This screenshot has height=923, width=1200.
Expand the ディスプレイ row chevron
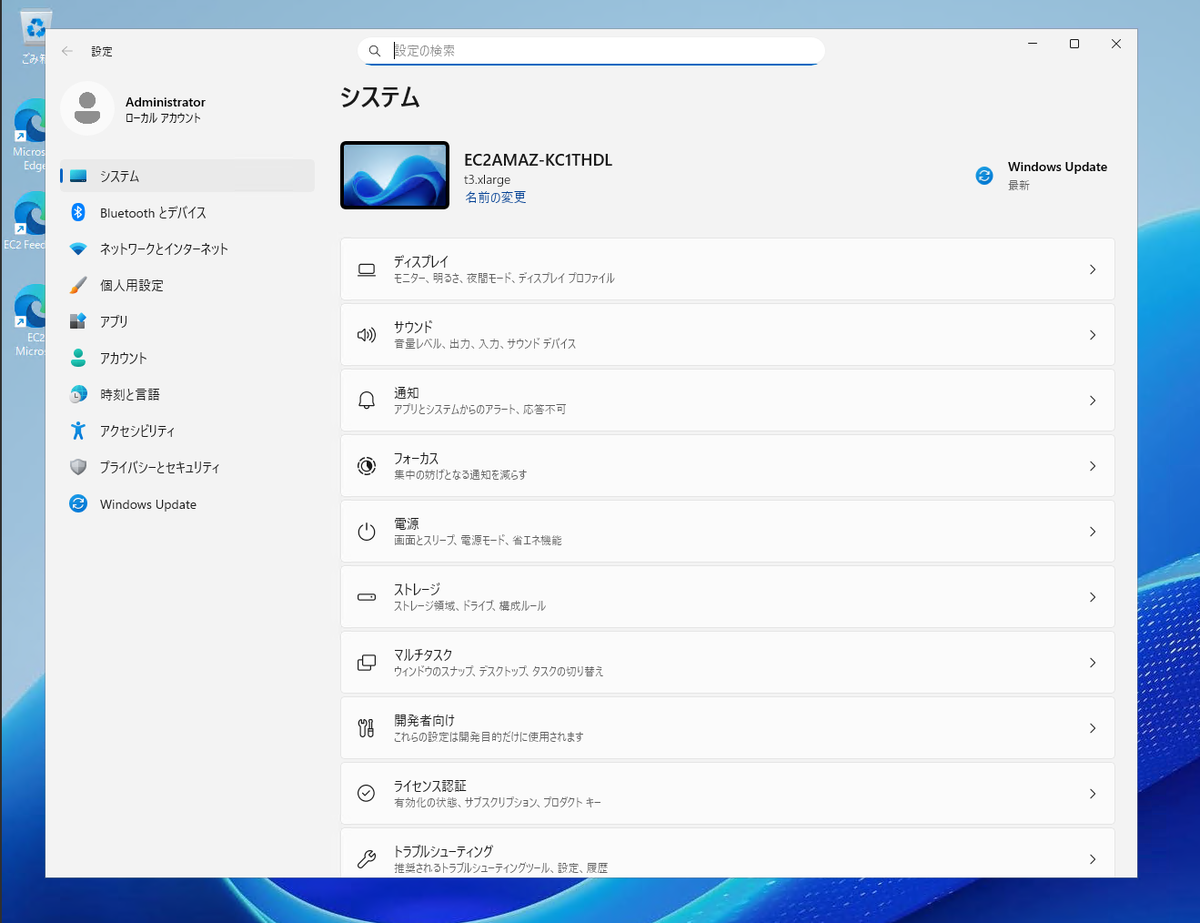[1092, 269]
